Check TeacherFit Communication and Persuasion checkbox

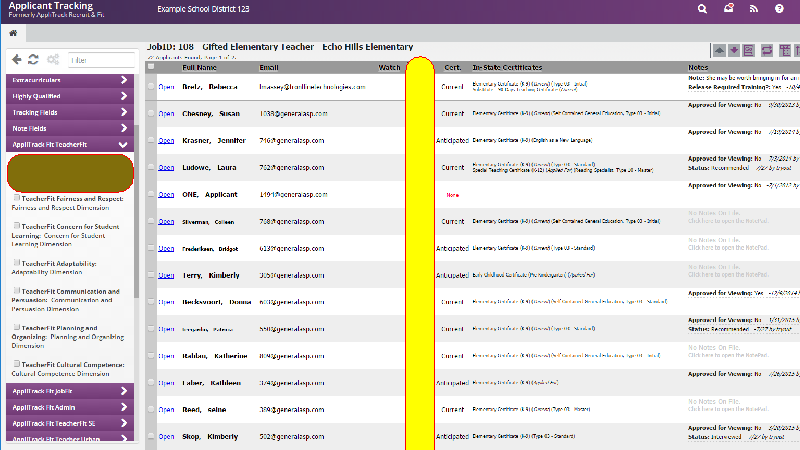click(17, 290)
